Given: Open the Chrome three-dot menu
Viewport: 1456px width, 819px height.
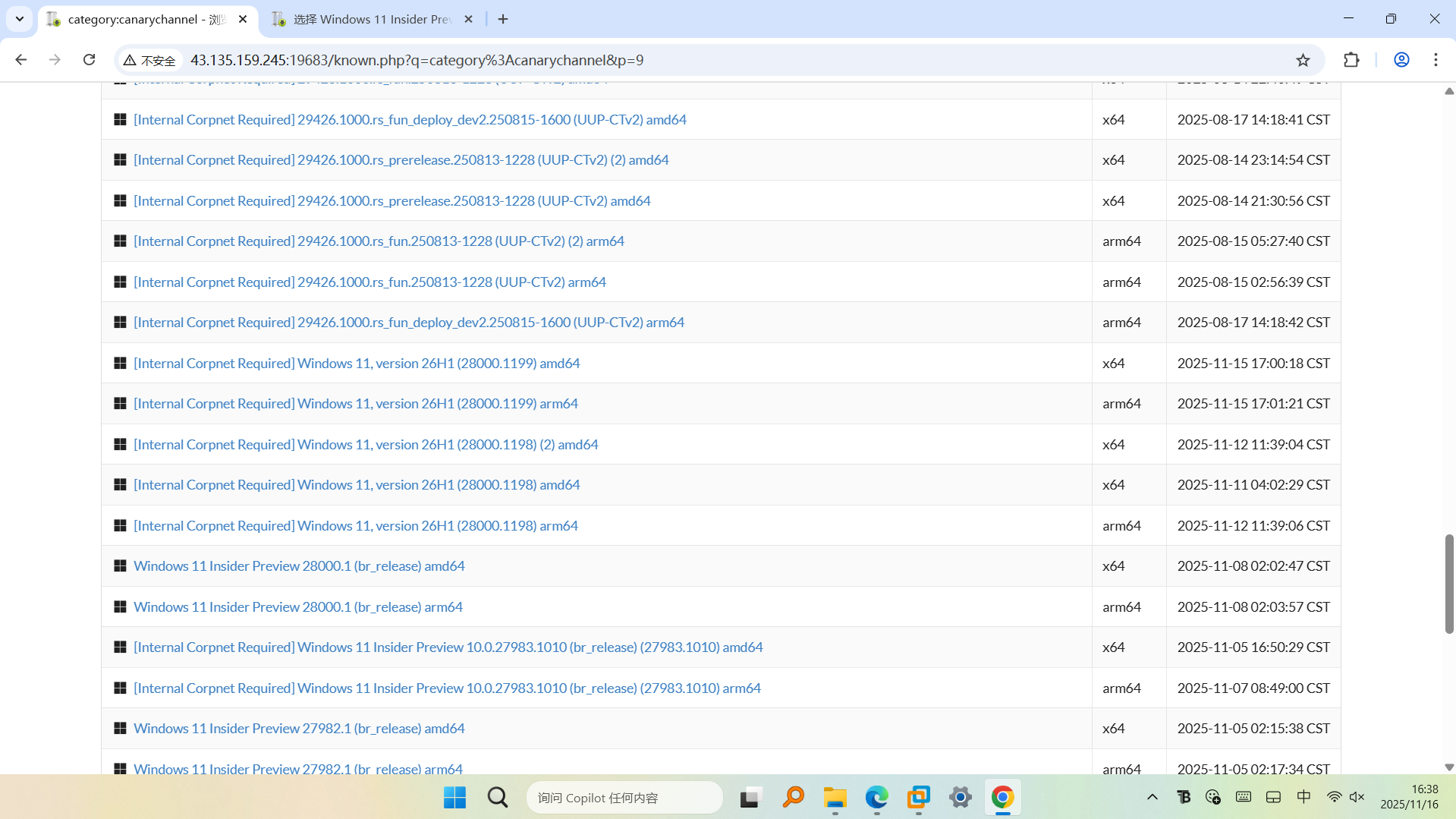Looking at the screenshot, I should click(x=1436, y=60).
